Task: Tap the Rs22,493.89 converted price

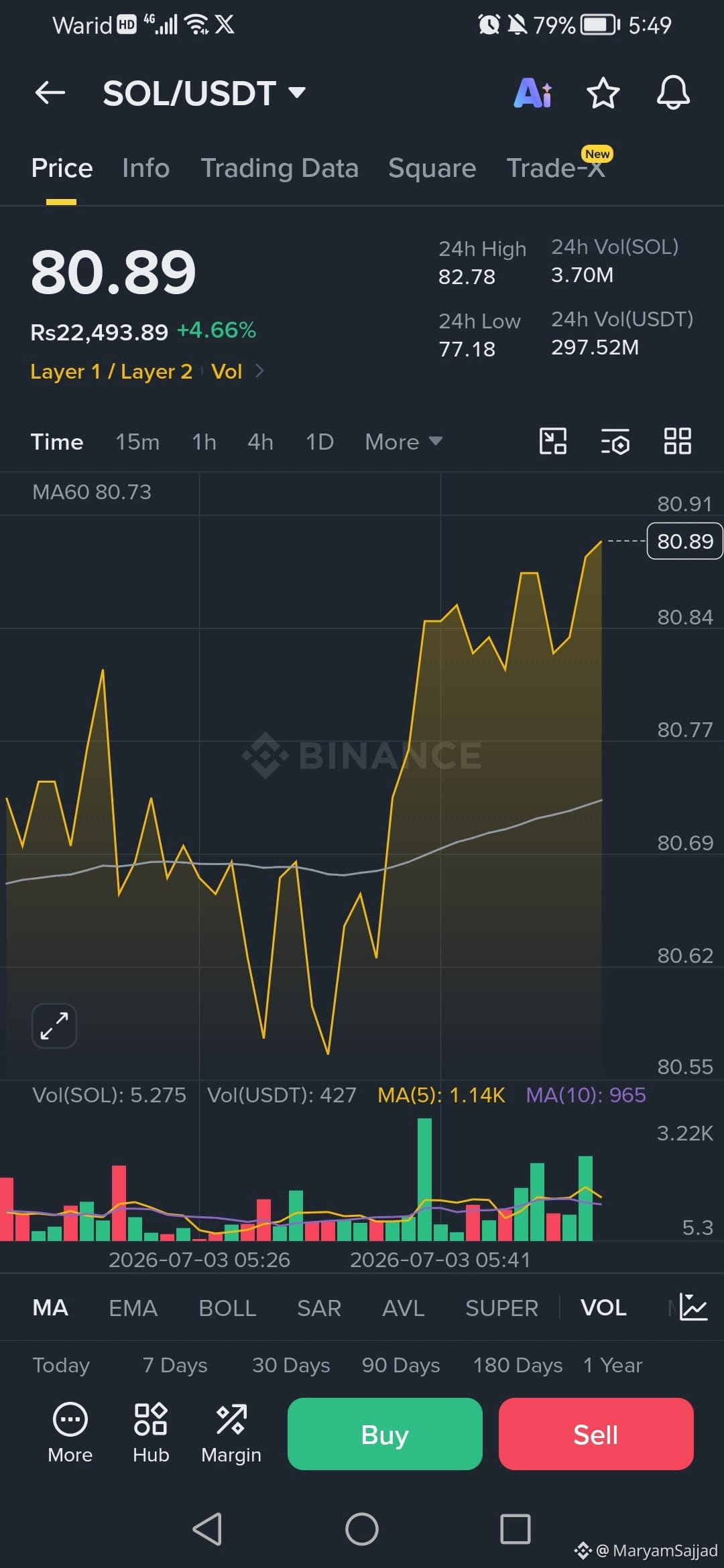Action: click(x=99, y=332)
